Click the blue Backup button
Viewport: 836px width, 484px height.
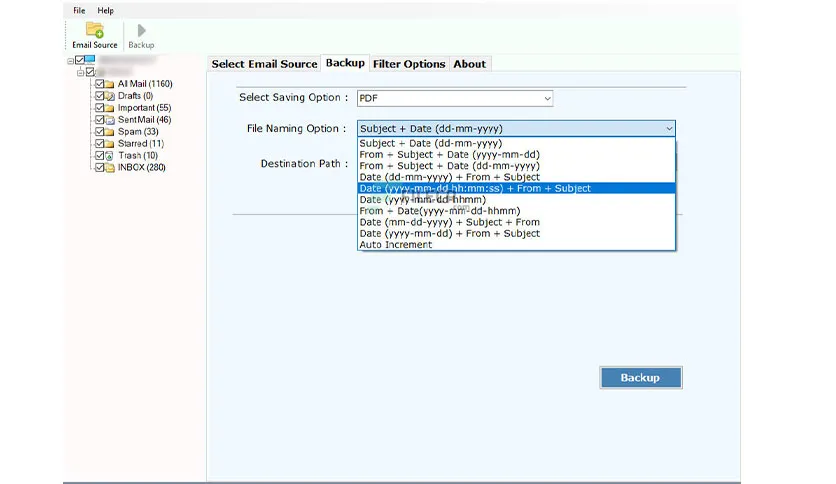(640, 377)
